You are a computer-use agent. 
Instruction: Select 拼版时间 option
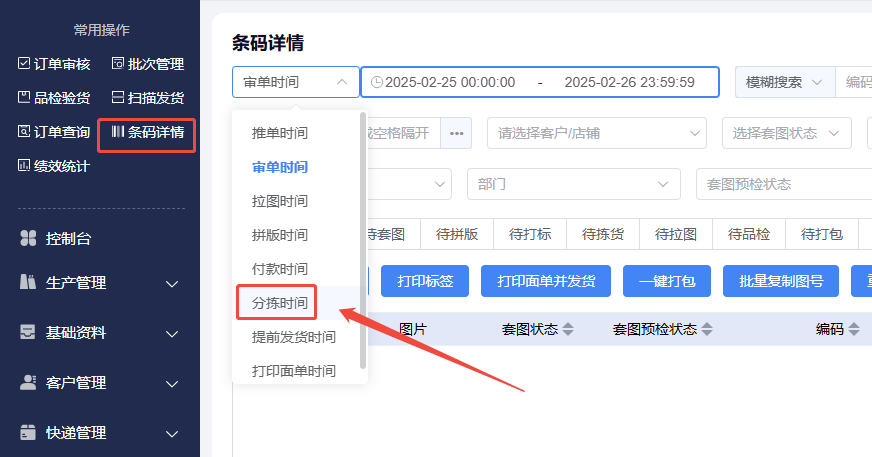click(279, 235)
